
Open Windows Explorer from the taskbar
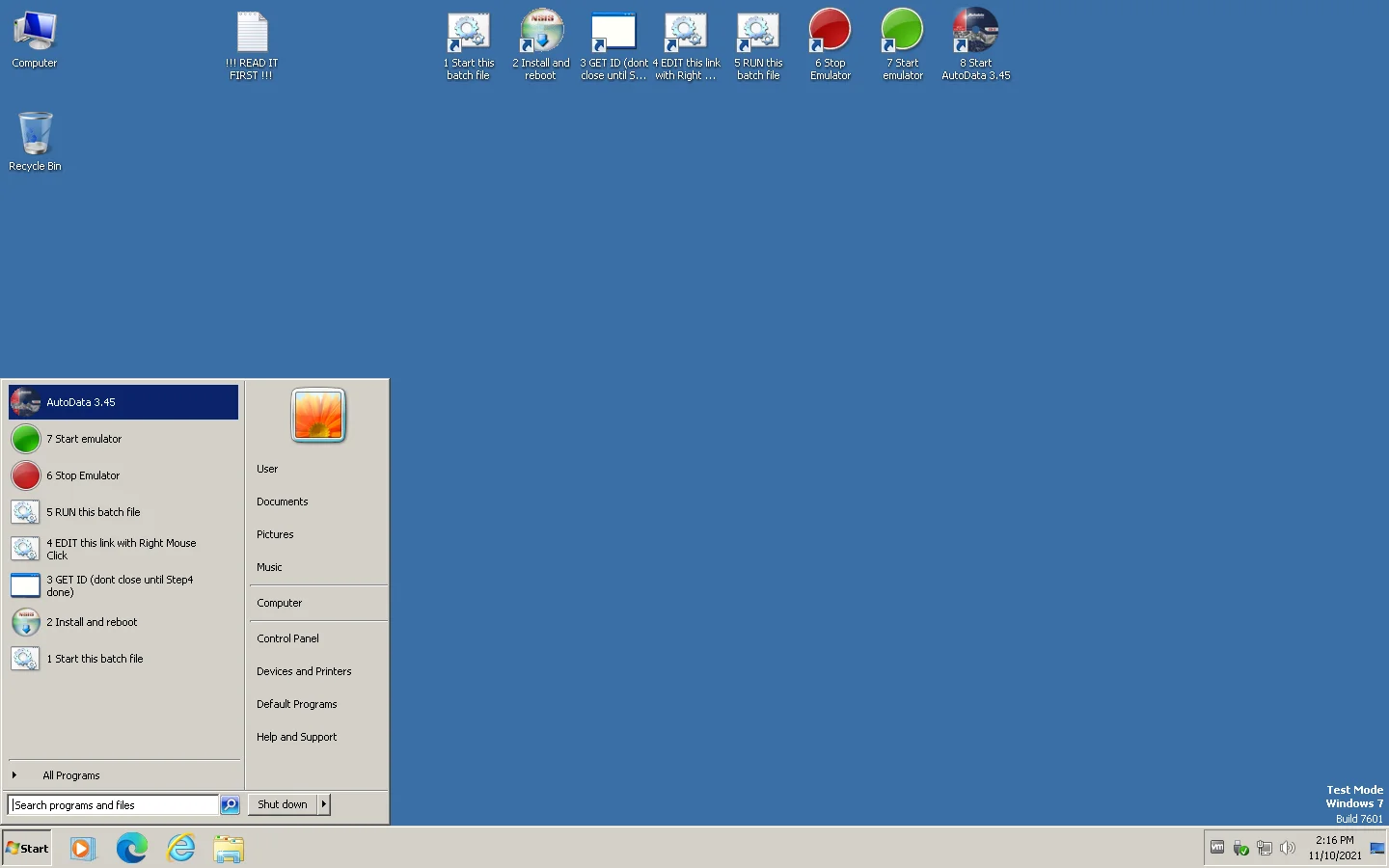coord(229,849)
